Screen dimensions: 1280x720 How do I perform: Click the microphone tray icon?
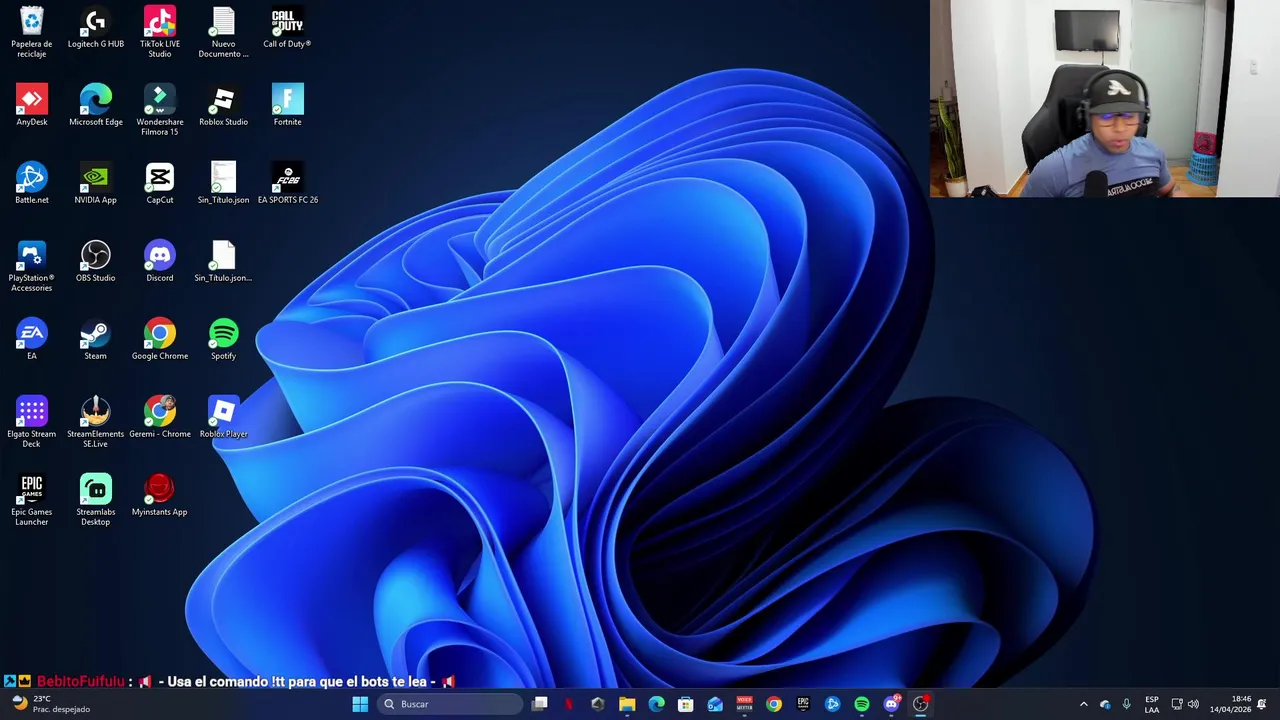1126,704
